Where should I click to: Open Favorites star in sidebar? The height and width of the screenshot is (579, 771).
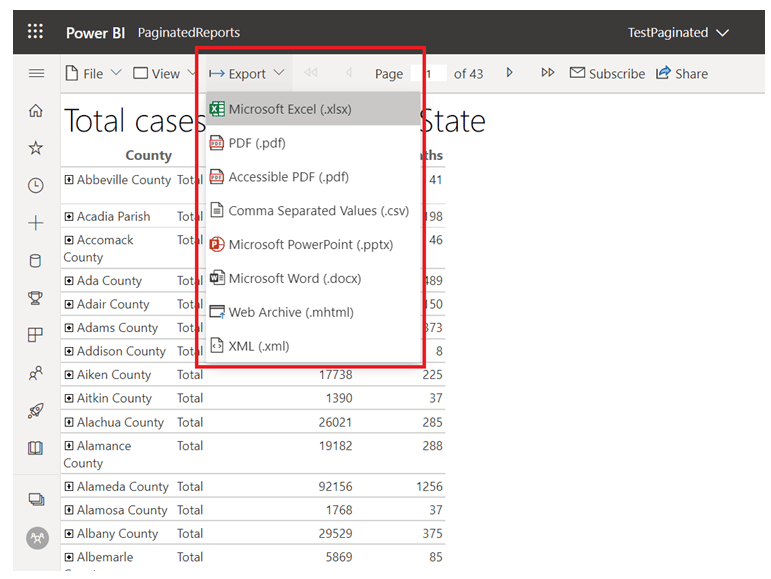click(x=35, y=147)
